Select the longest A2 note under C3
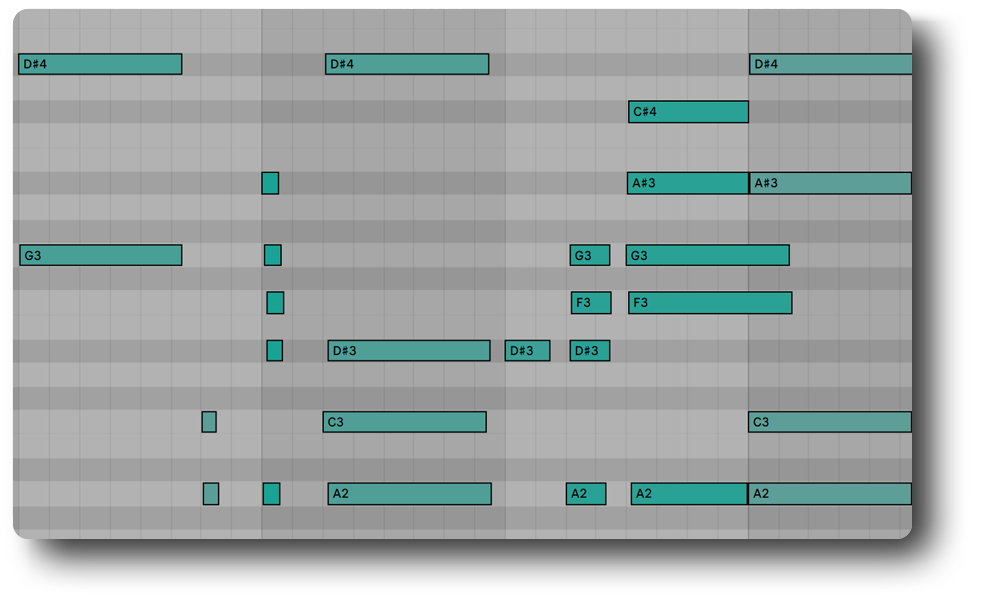The height and width of the screenshot is (602, 989). point(410,494)
